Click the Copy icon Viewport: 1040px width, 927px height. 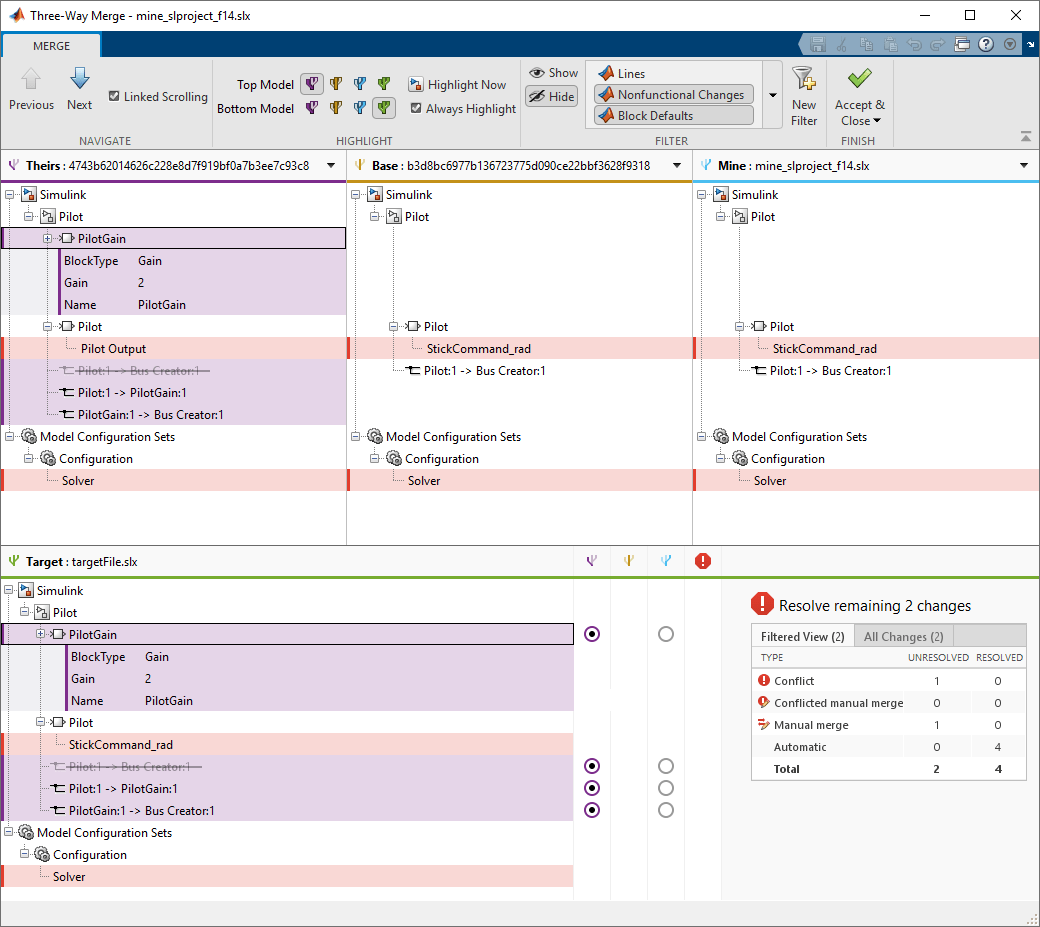point(866,44)
